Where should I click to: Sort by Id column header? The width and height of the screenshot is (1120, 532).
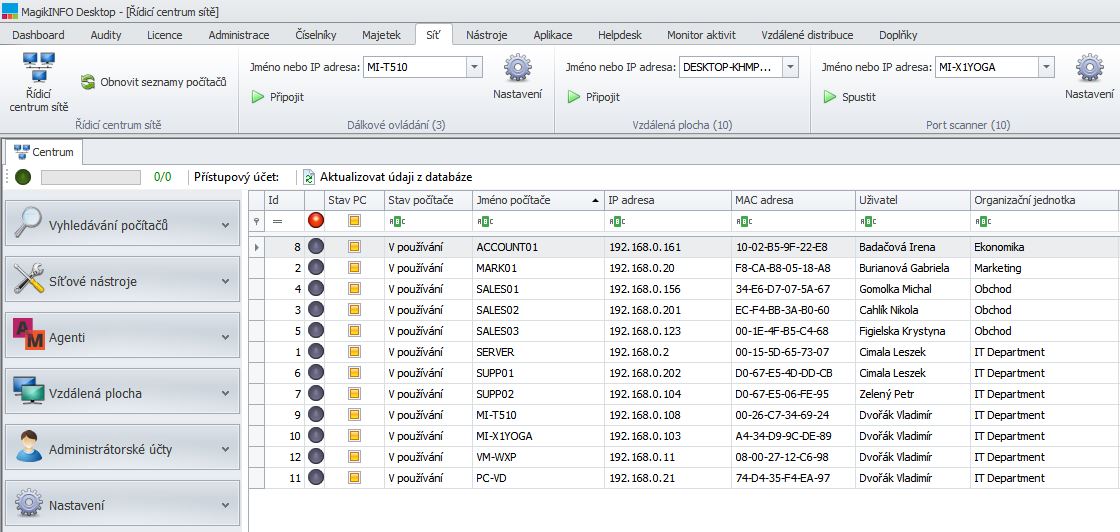click(x=284, y=201)
